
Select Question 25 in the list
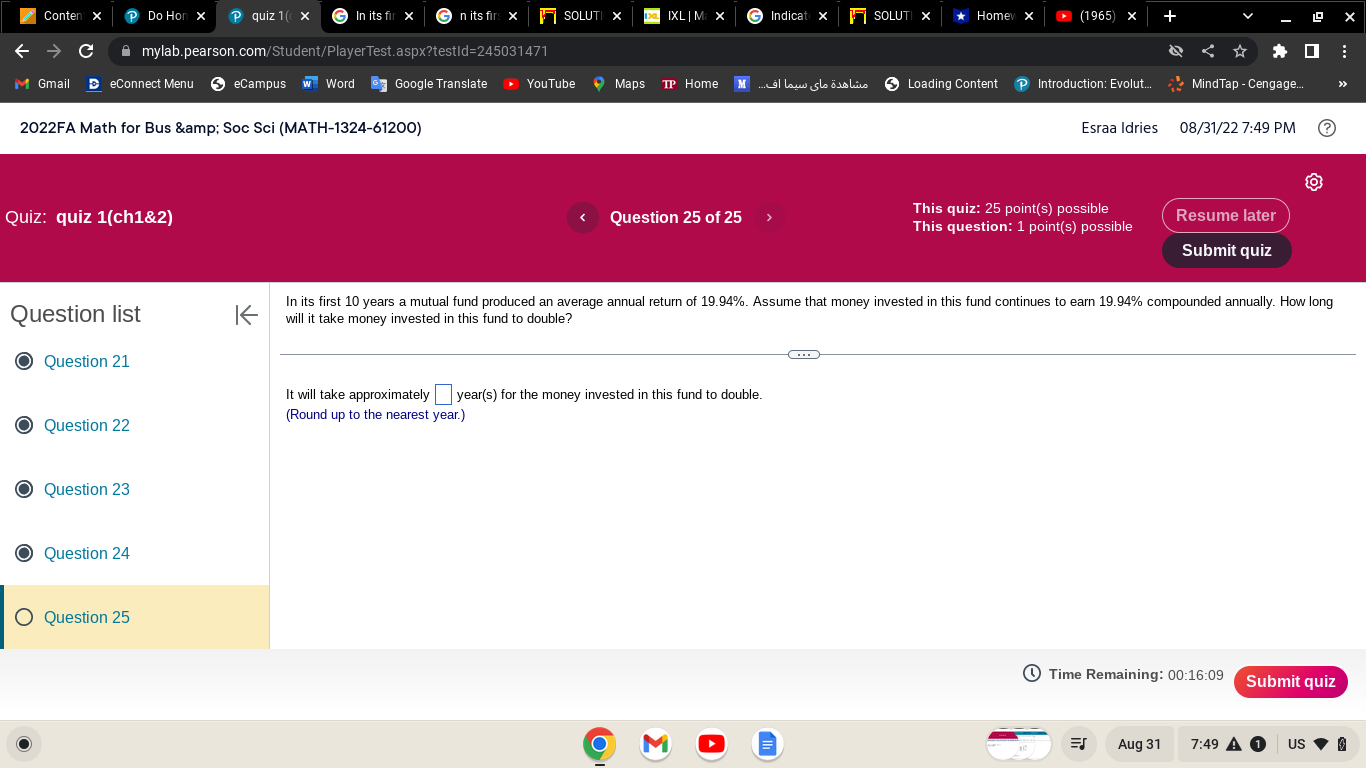(x=134, y=617)
